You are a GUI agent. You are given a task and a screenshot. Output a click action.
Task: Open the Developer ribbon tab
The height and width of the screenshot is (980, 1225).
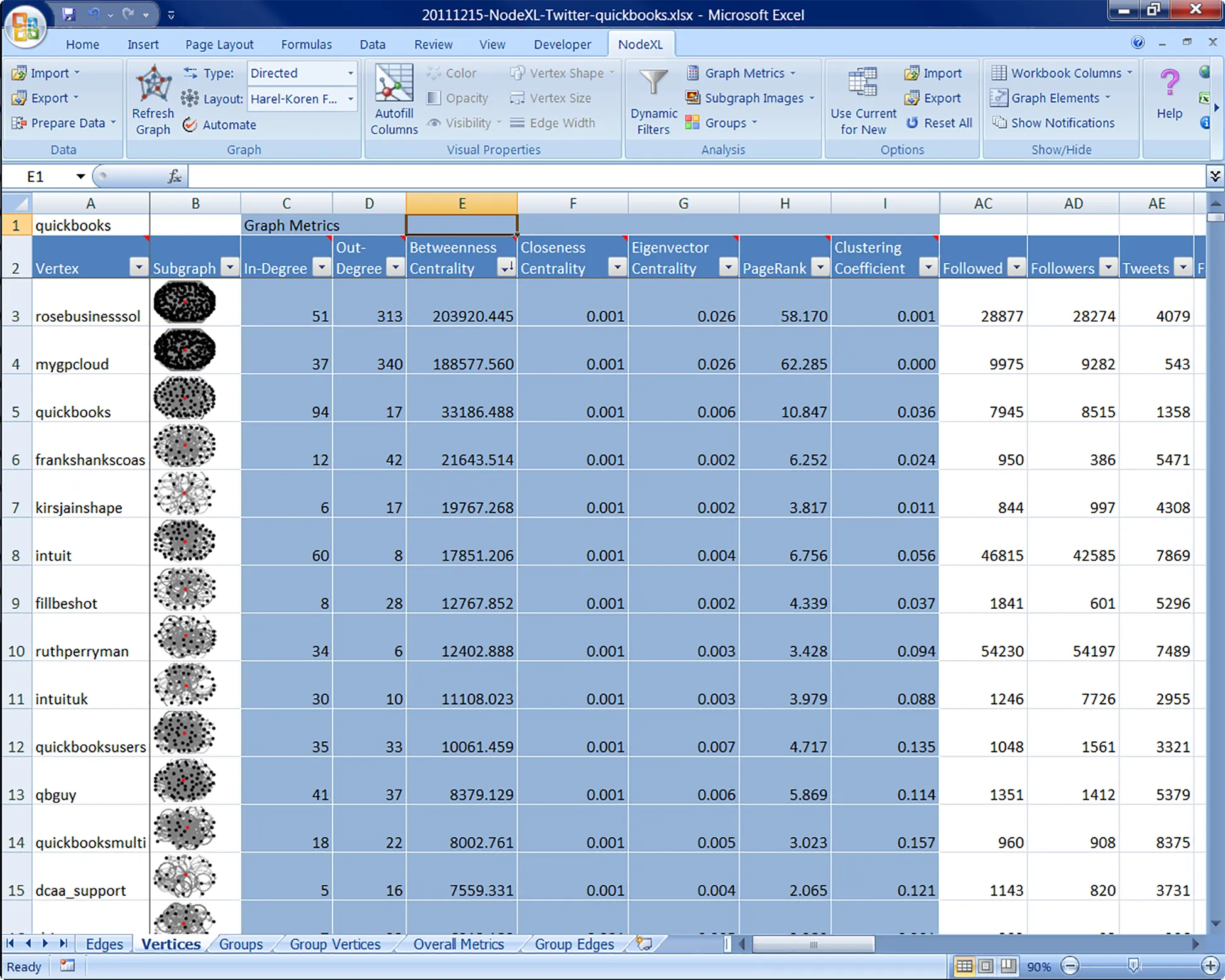pos(562,44)
